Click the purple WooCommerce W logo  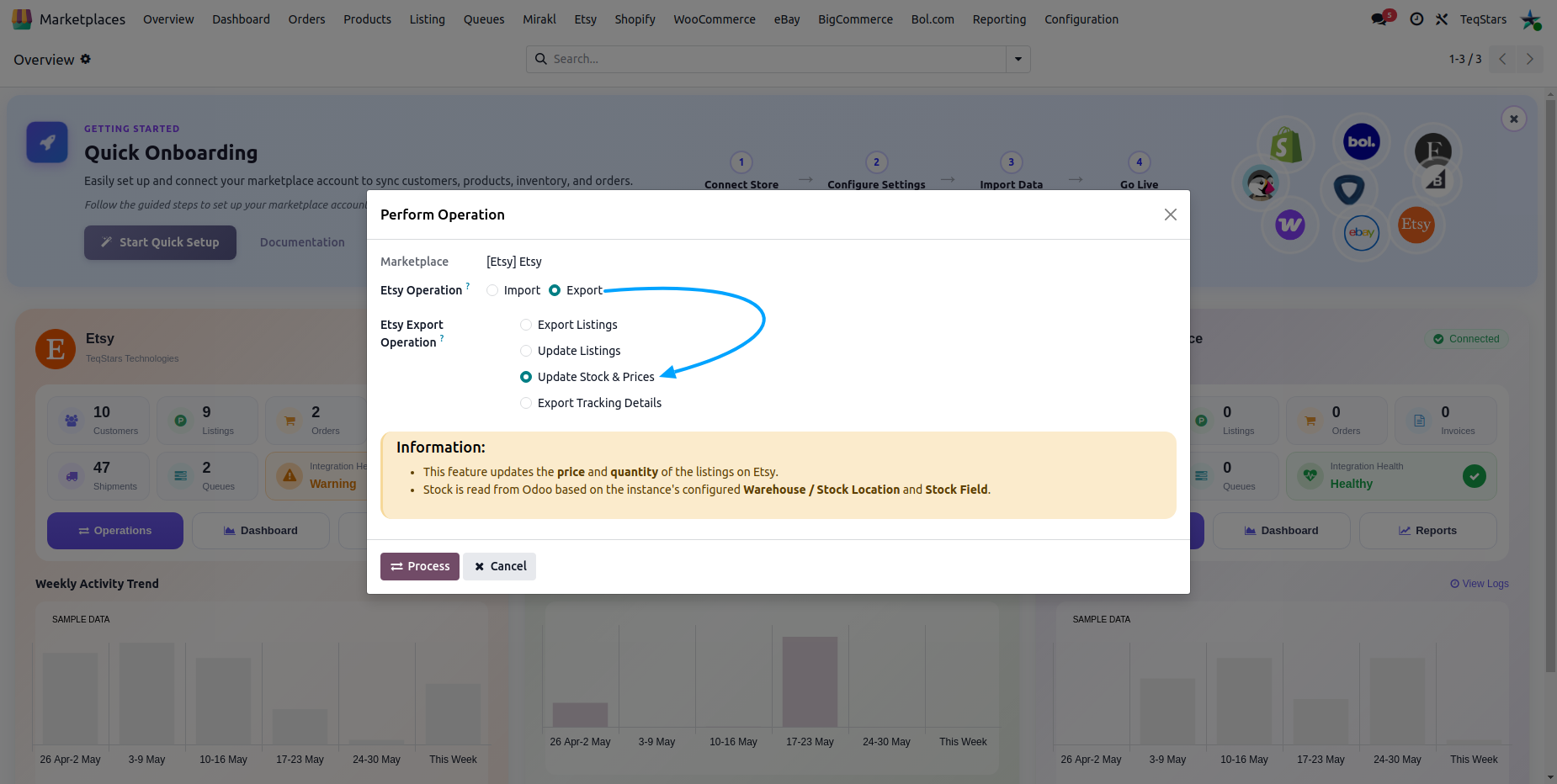click(x=1289, y=225)
